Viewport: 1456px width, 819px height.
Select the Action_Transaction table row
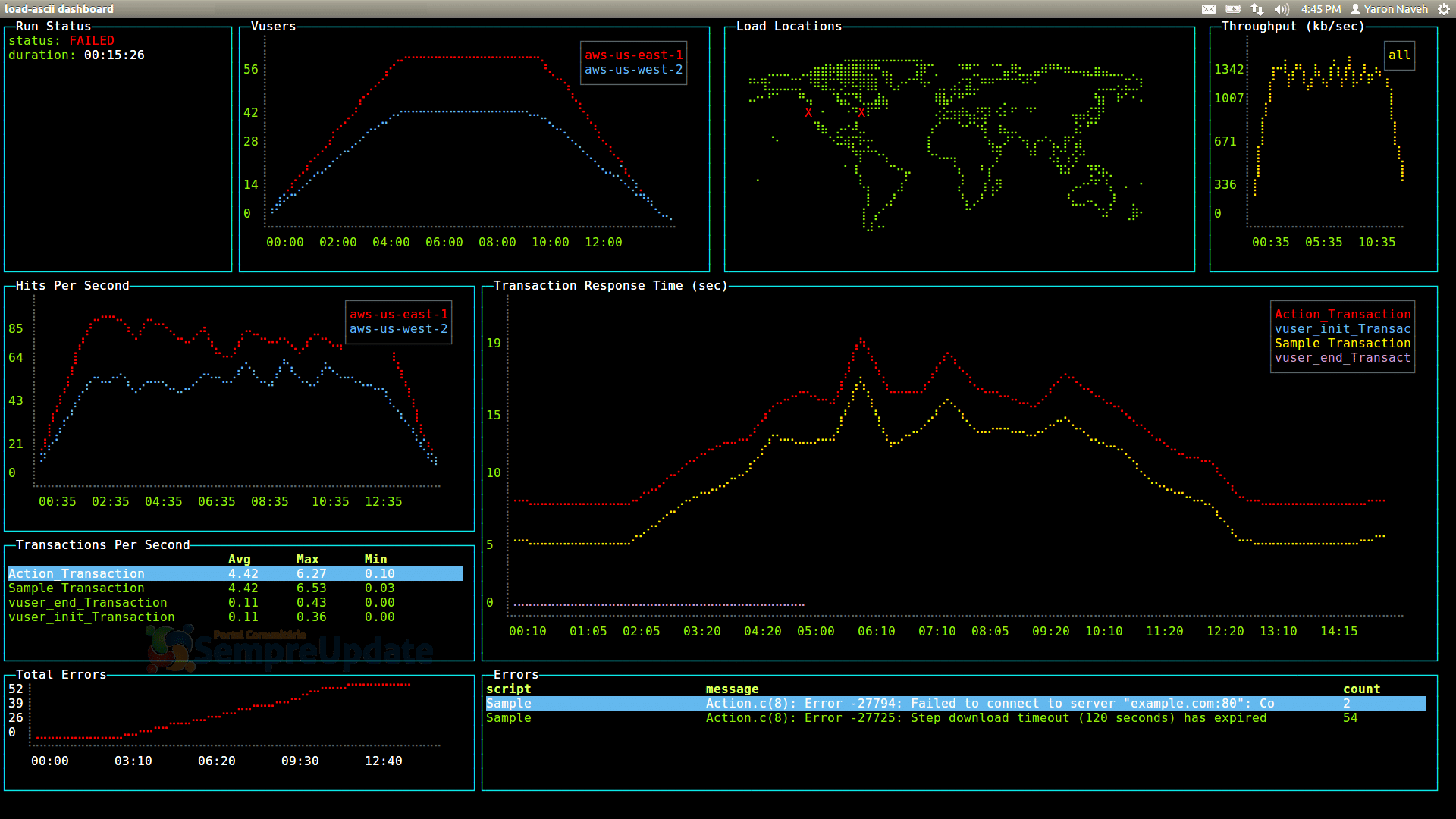point(235,574)
